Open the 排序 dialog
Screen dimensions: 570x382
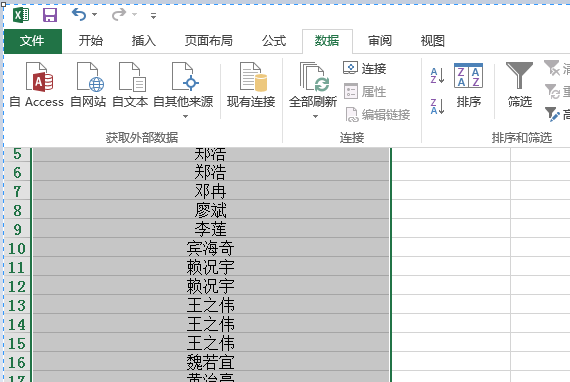point(469,85)
